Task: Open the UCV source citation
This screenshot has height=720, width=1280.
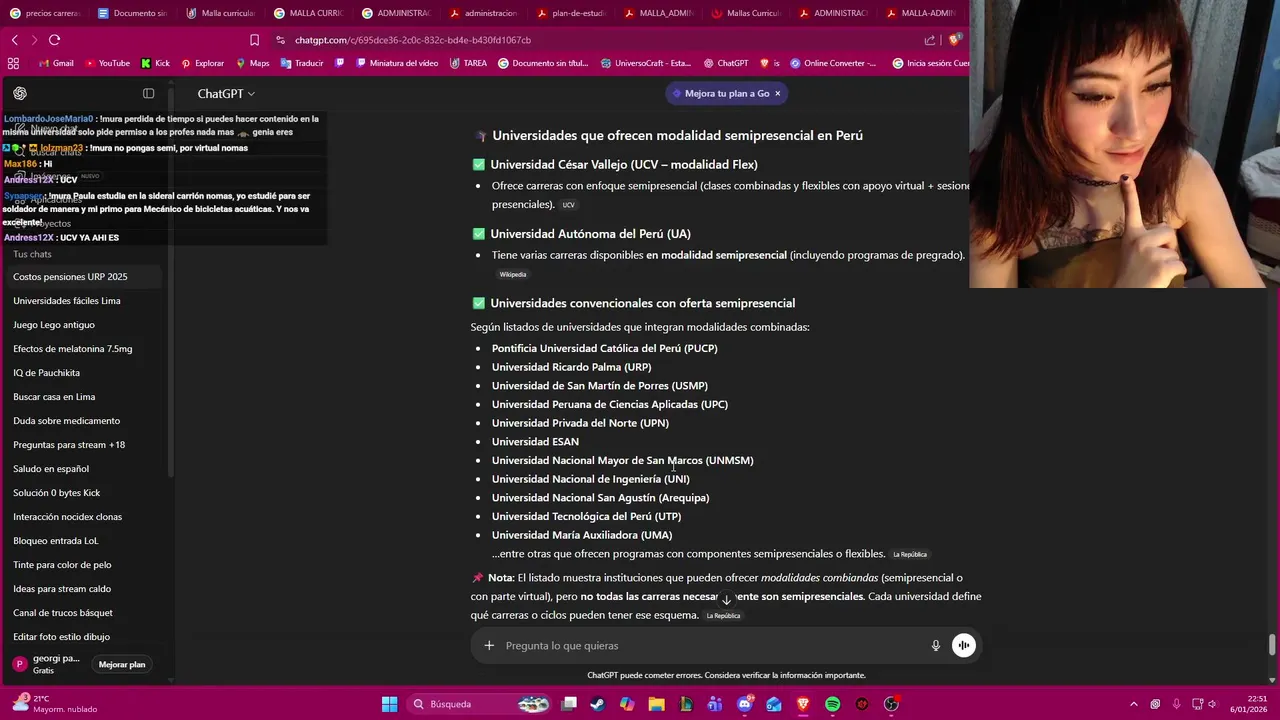Action: (x=568, y=205)
